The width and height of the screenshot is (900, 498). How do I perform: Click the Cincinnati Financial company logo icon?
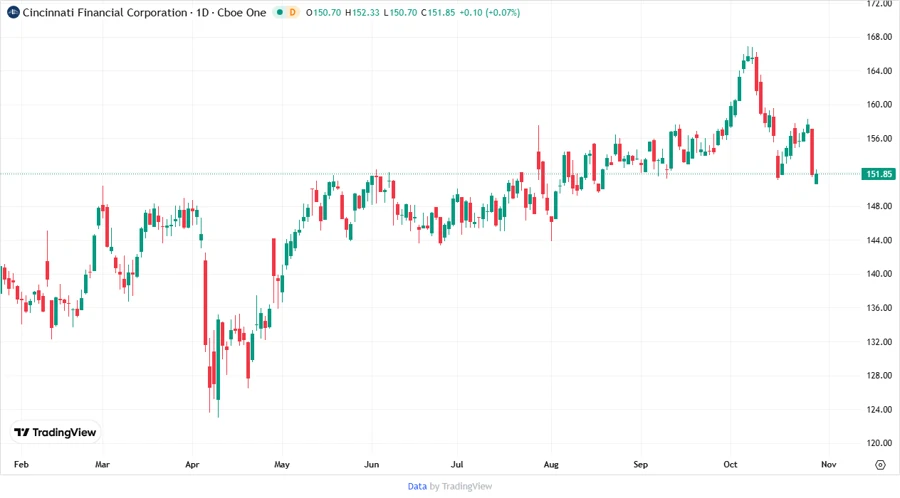pyautogui.click(x=13, y=12)
